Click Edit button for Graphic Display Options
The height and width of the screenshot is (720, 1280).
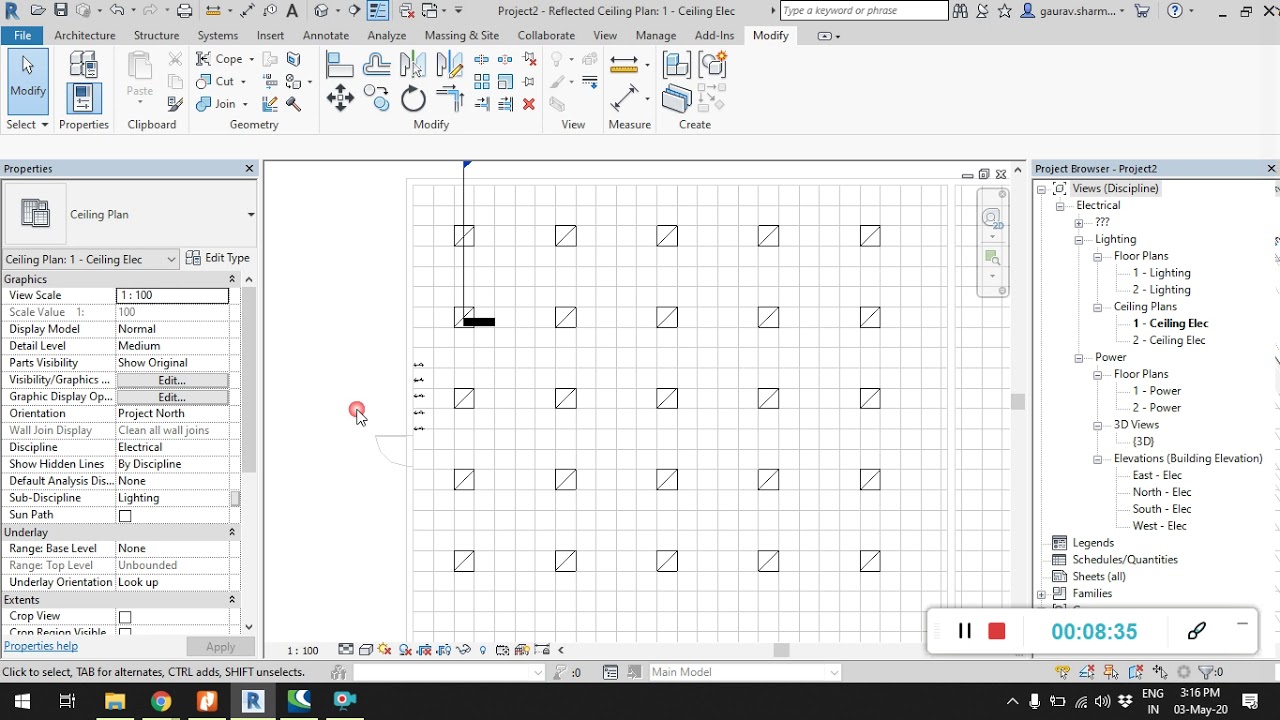tap(172, 397)
